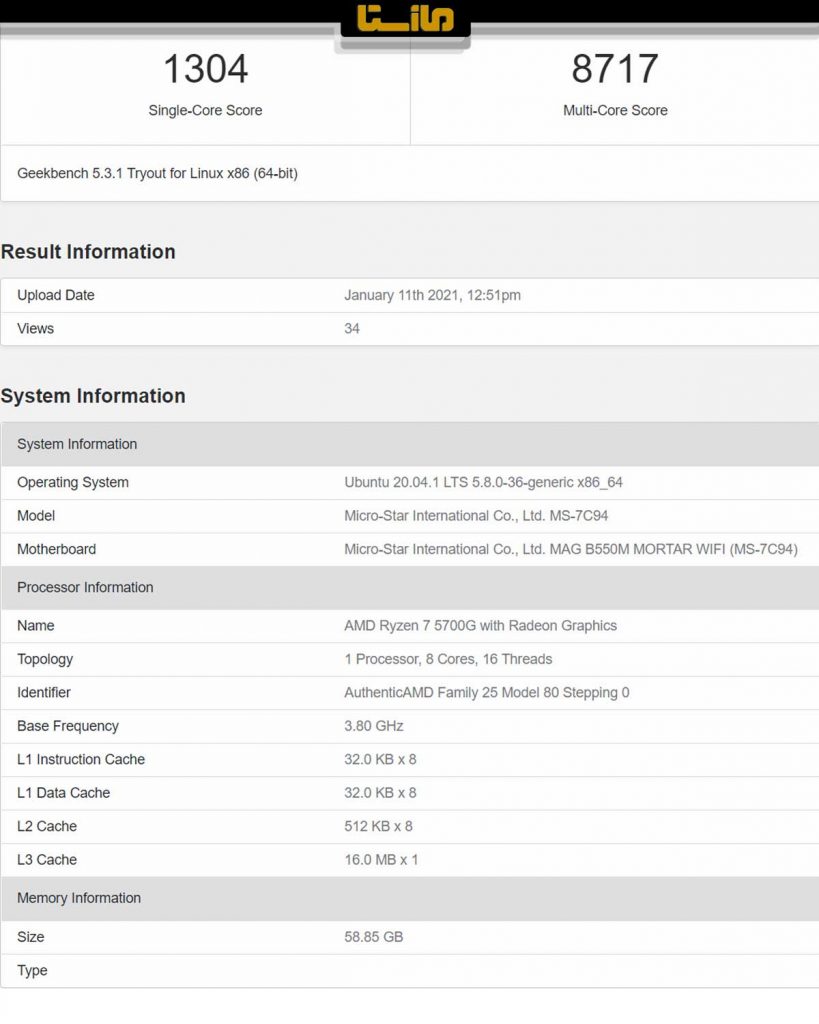Viewport: 819px width, 1024px height.
Task: Click the views count 34
Action: tap(352, 328)
